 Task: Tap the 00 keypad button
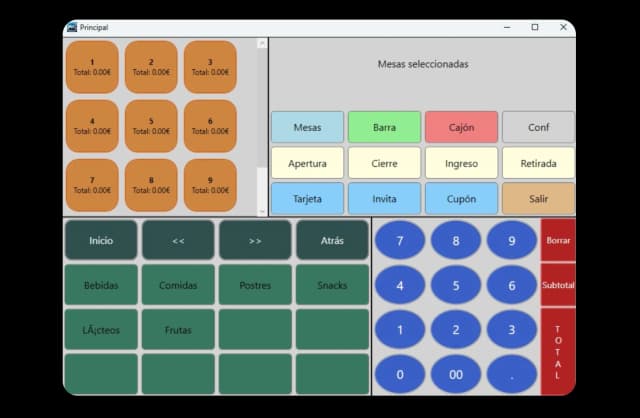click(x=456, y=374)
